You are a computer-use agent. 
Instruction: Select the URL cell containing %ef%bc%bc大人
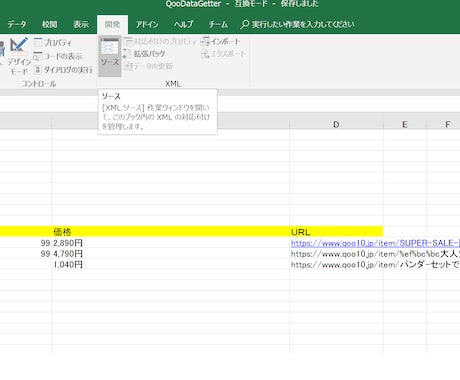tap(336, 254)
